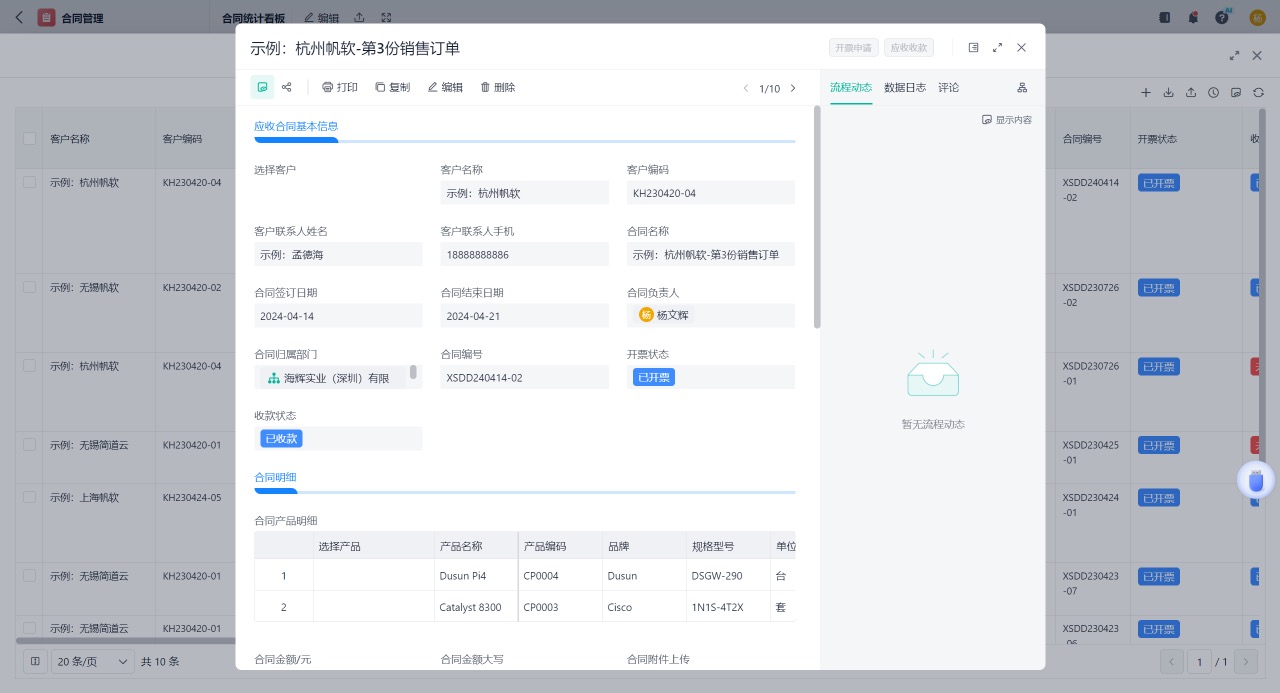
Task: Open the 20 条/页 page size dropdown
Action: [x=93, y=661]
